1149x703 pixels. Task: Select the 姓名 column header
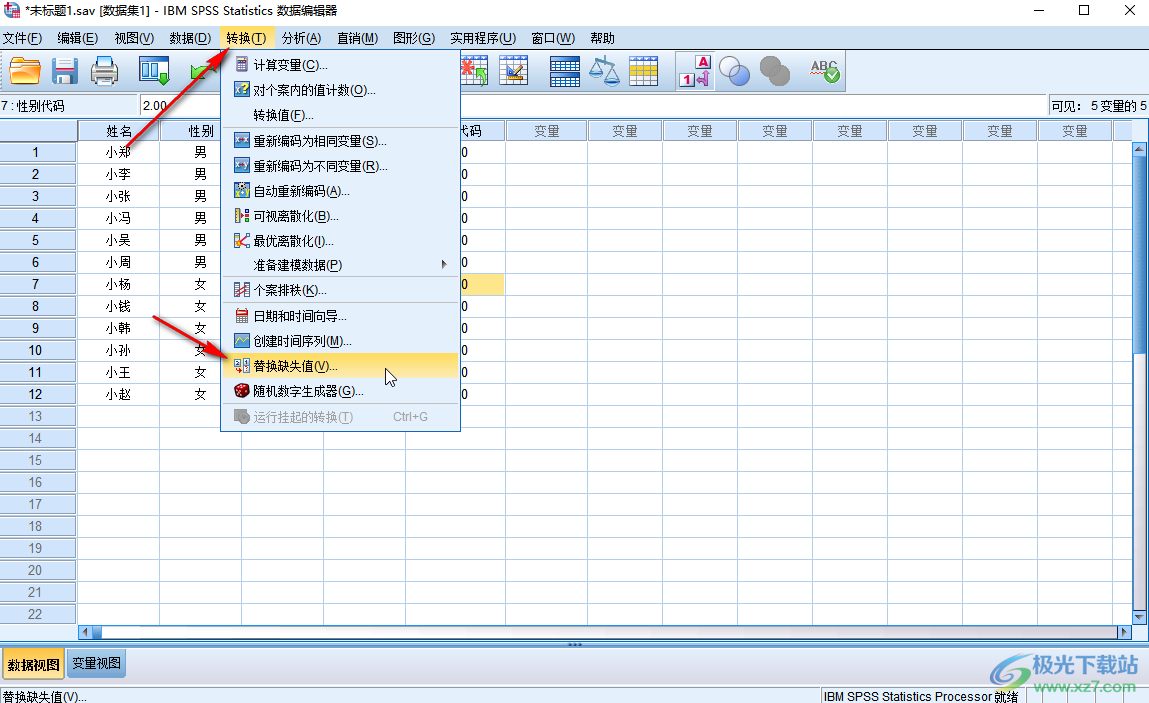pyautogui.click(x=119, y=131)
